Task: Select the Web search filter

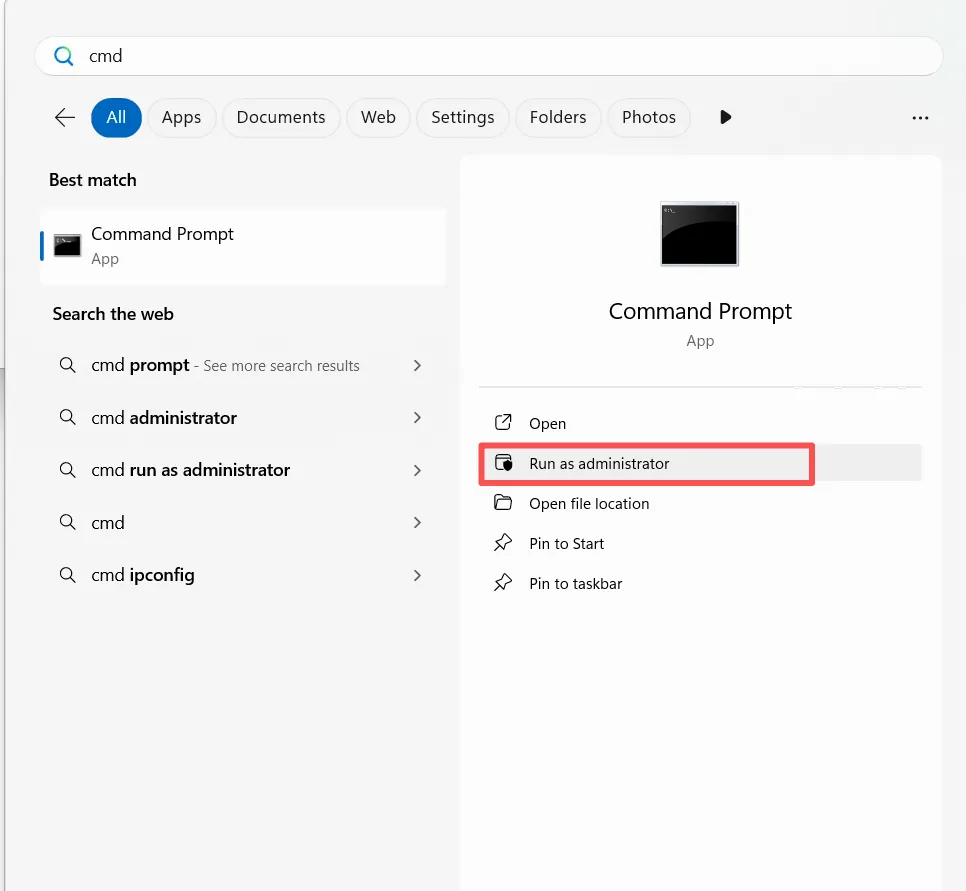Action: click(x=378, y=117)
